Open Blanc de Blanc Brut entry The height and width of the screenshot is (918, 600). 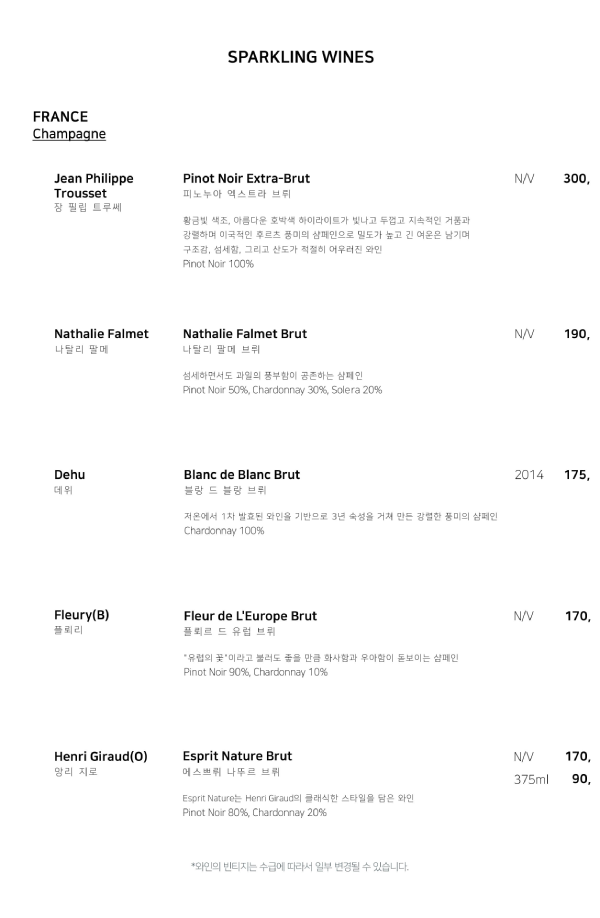click(241, 474)
